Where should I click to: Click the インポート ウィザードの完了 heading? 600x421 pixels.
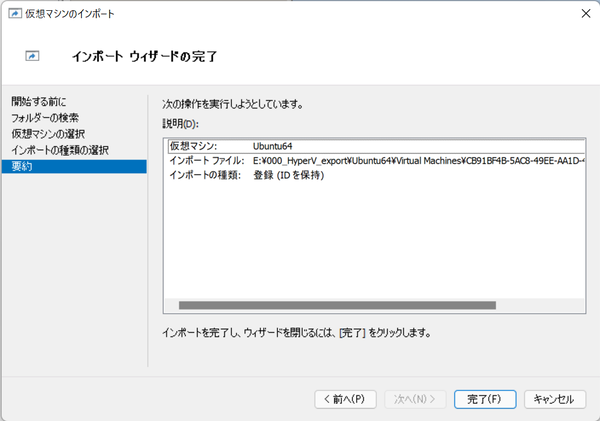pyautogui.click(x=145, y=57)
